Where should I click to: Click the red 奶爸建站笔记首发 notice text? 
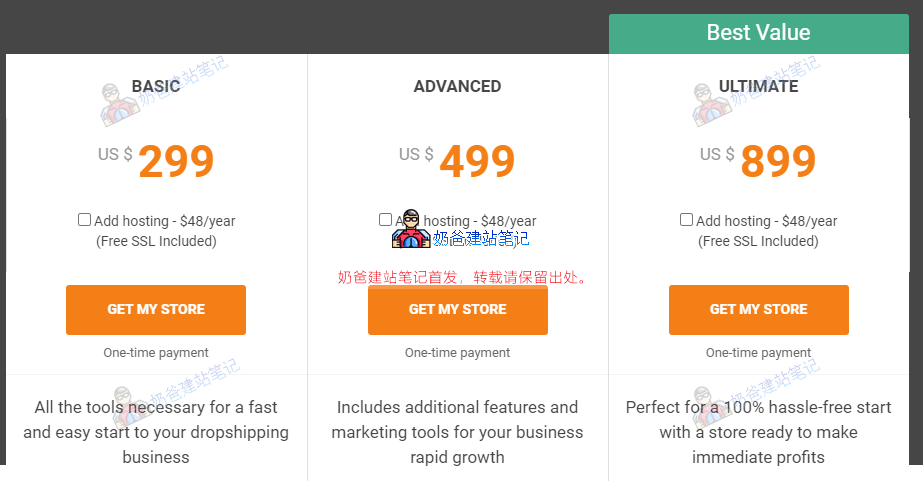pos(461,277)
